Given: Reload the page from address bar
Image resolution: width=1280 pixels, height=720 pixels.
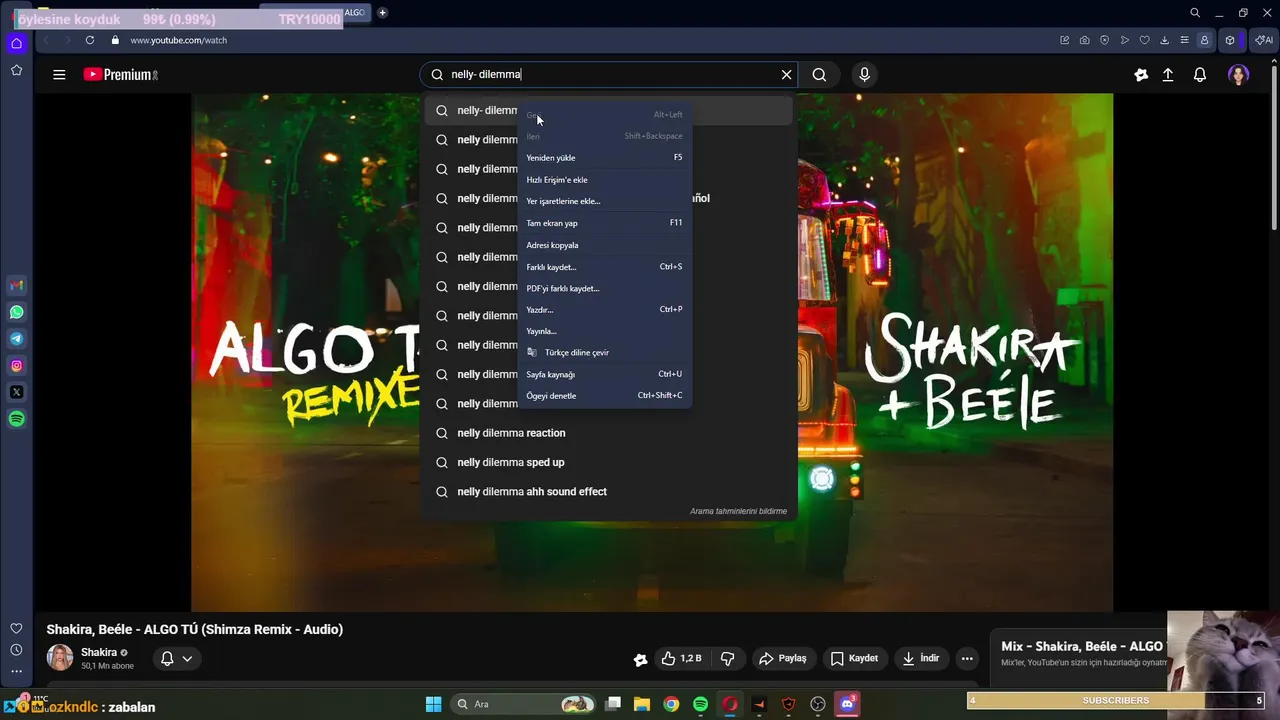Looking at the screenshot, I should pyautogui.click(x=90, y=40).
